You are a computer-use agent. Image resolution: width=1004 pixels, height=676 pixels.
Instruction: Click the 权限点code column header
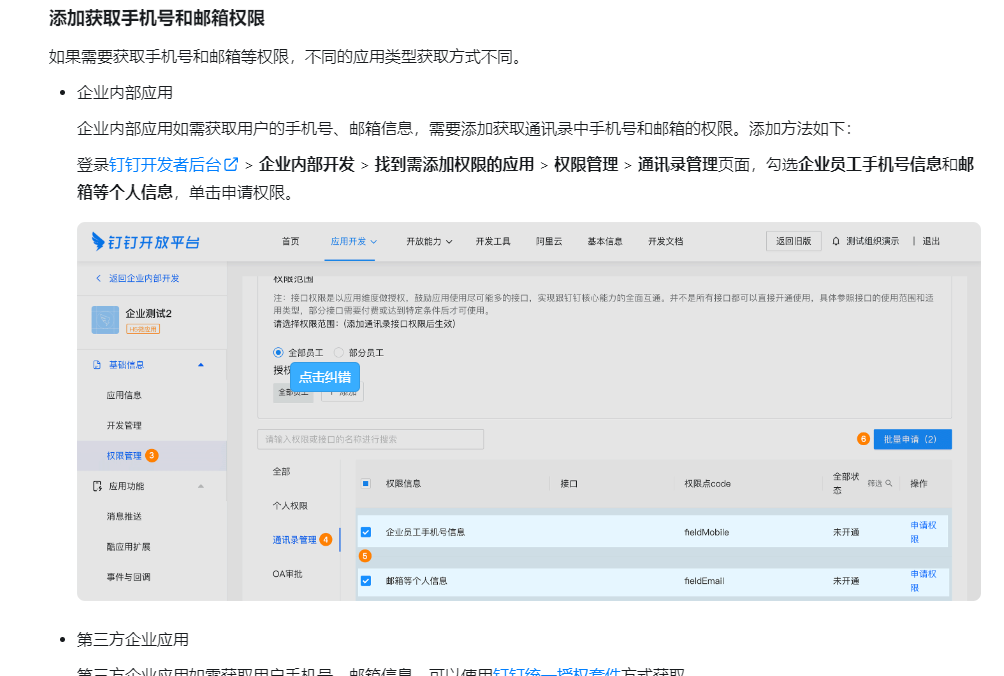click(708, 483)
